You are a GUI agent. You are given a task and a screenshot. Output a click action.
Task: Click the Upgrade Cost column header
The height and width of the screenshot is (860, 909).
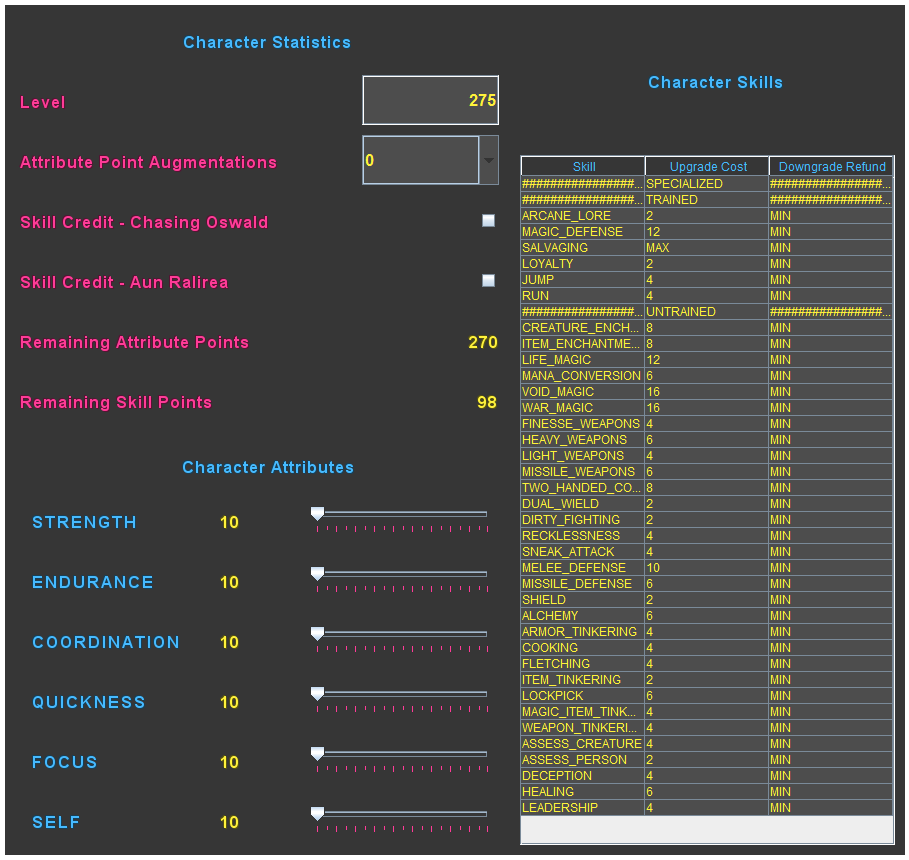[x=707, y=166]
